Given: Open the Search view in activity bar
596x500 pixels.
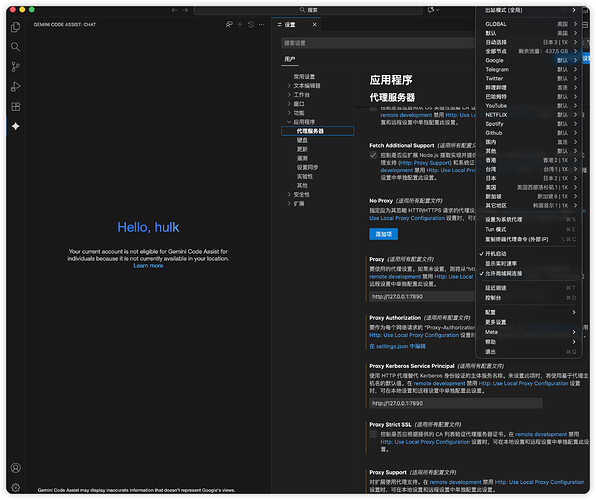Looking at the screenshot, I should coord(16,47).
